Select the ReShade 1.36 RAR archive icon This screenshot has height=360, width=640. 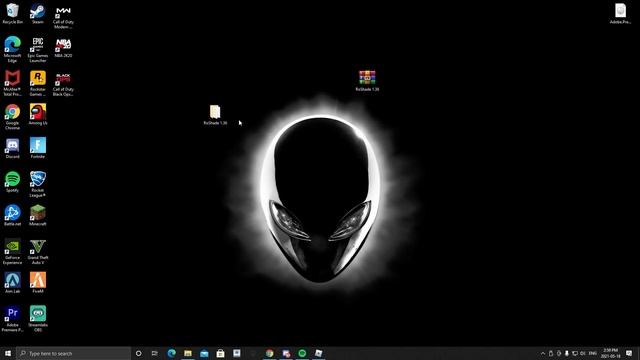point(367,80)
